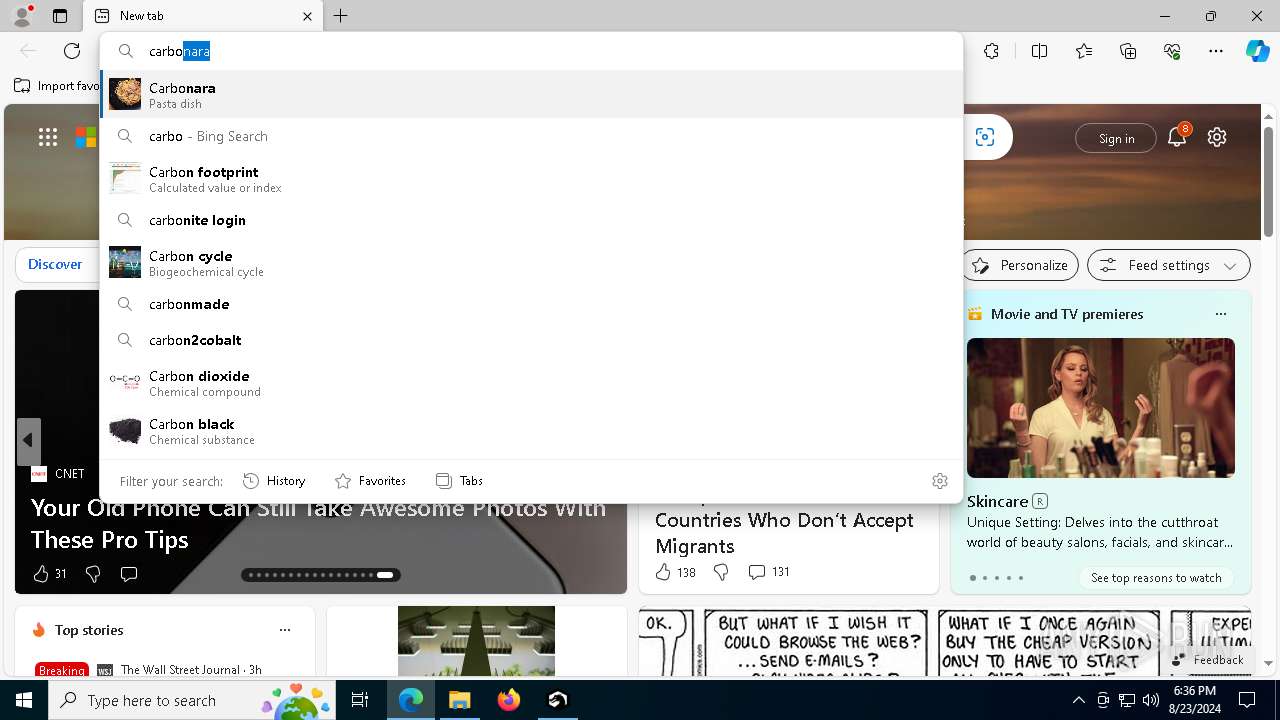Open a new tab with plus button
Viewport: 1280px width, 720px height.
pyautogui.click(x=341, y=16)
